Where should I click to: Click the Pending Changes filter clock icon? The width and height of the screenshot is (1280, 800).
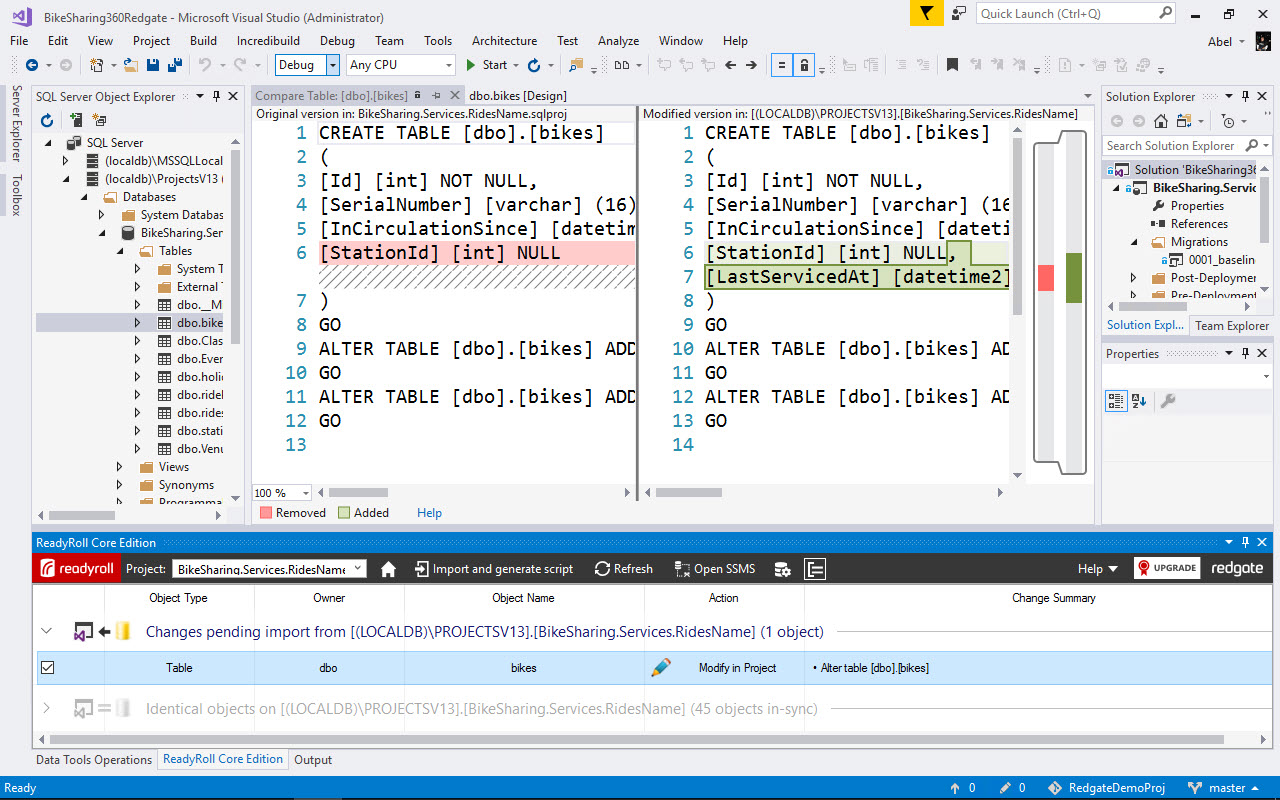click(1228, 121)
